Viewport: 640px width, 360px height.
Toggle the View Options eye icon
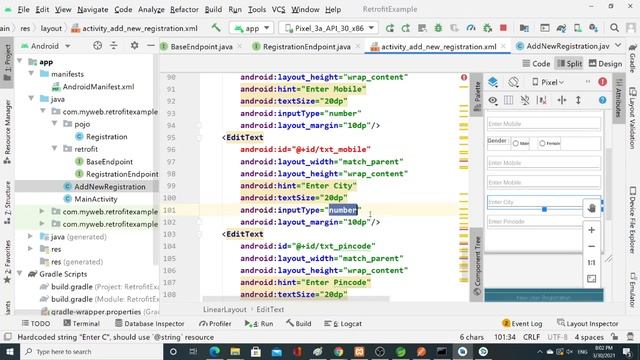(x=493, y=100)
